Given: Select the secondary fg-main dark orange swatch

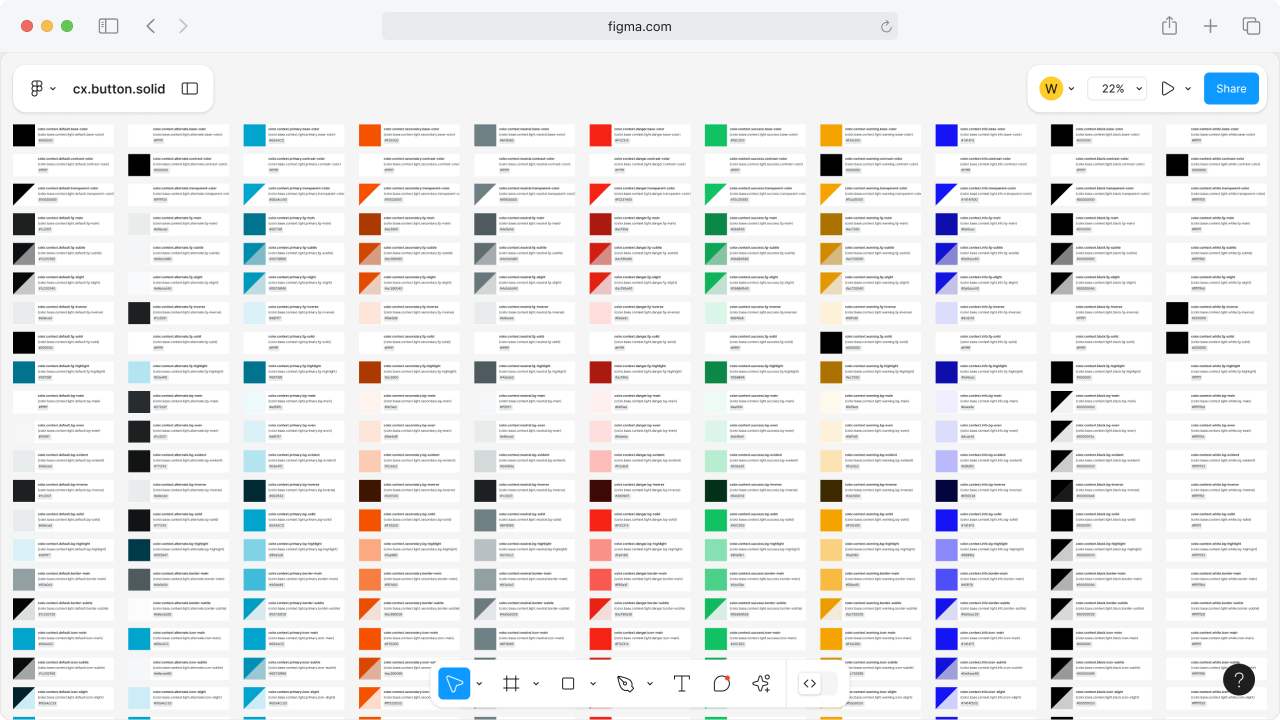Looking at the screenshot, I should click(370, 224).
